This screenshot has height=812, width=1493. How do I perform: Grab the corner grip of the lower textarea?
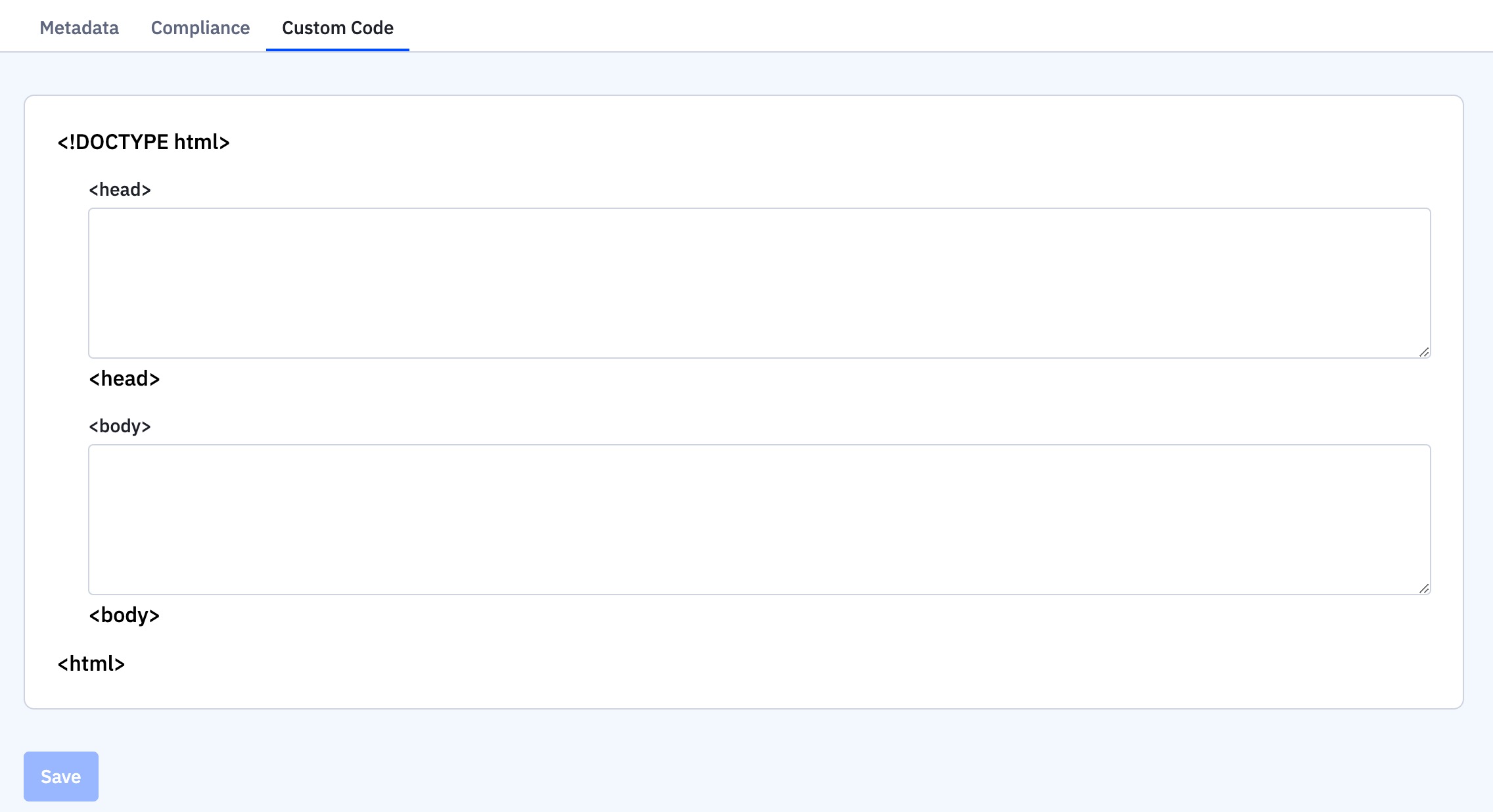[1423, 589]
